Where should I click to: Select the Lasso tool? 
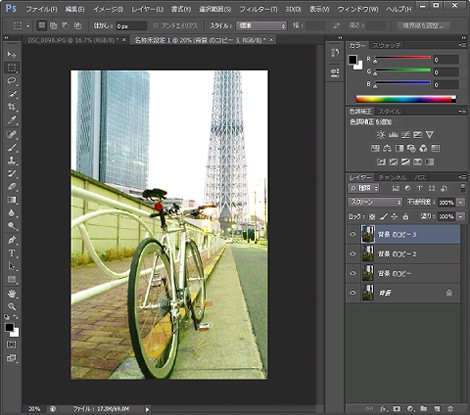click(x=12, y=80)
